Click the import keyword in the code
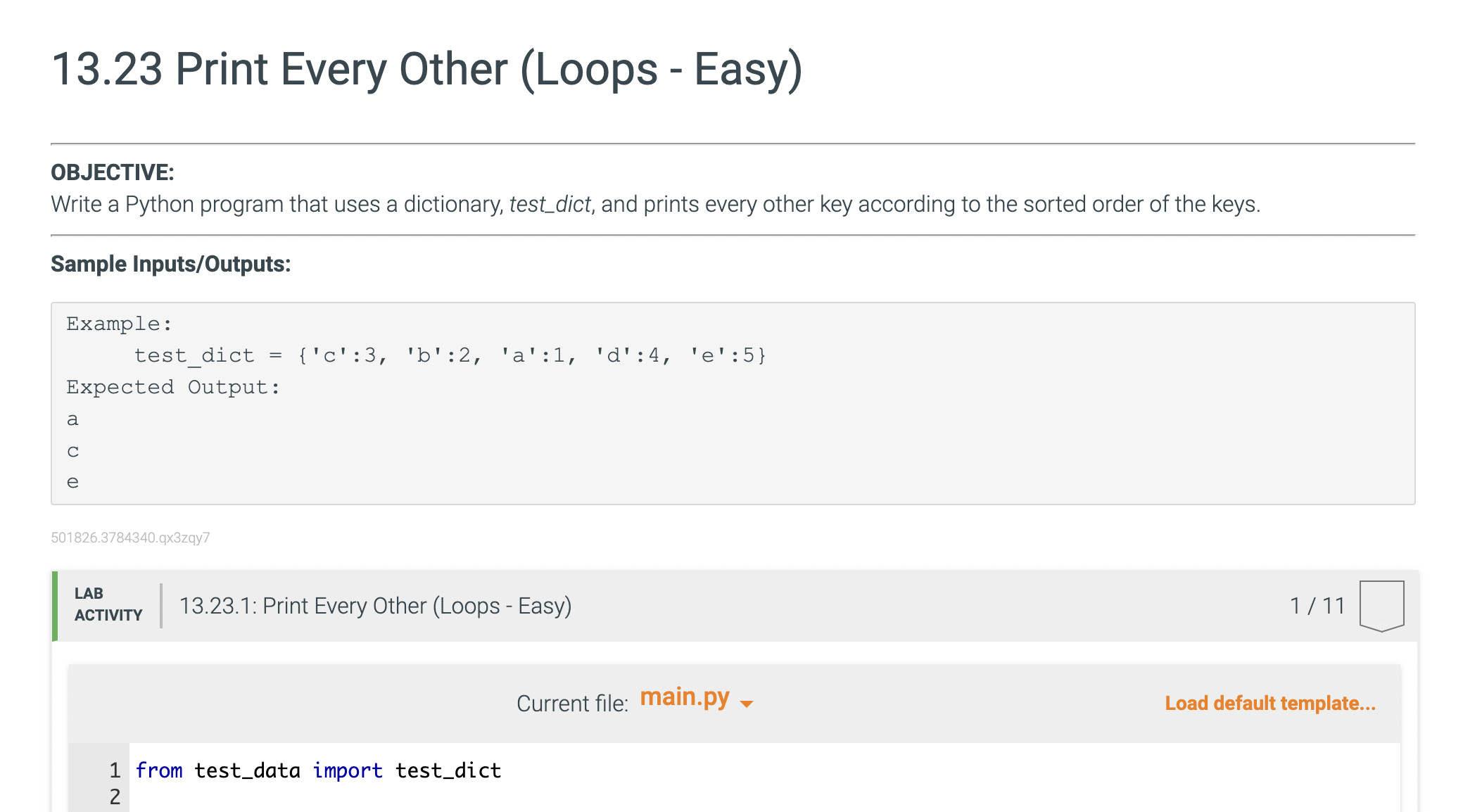Image resolution: width=1482 pixels, height=812 pixels. point(348,770)
